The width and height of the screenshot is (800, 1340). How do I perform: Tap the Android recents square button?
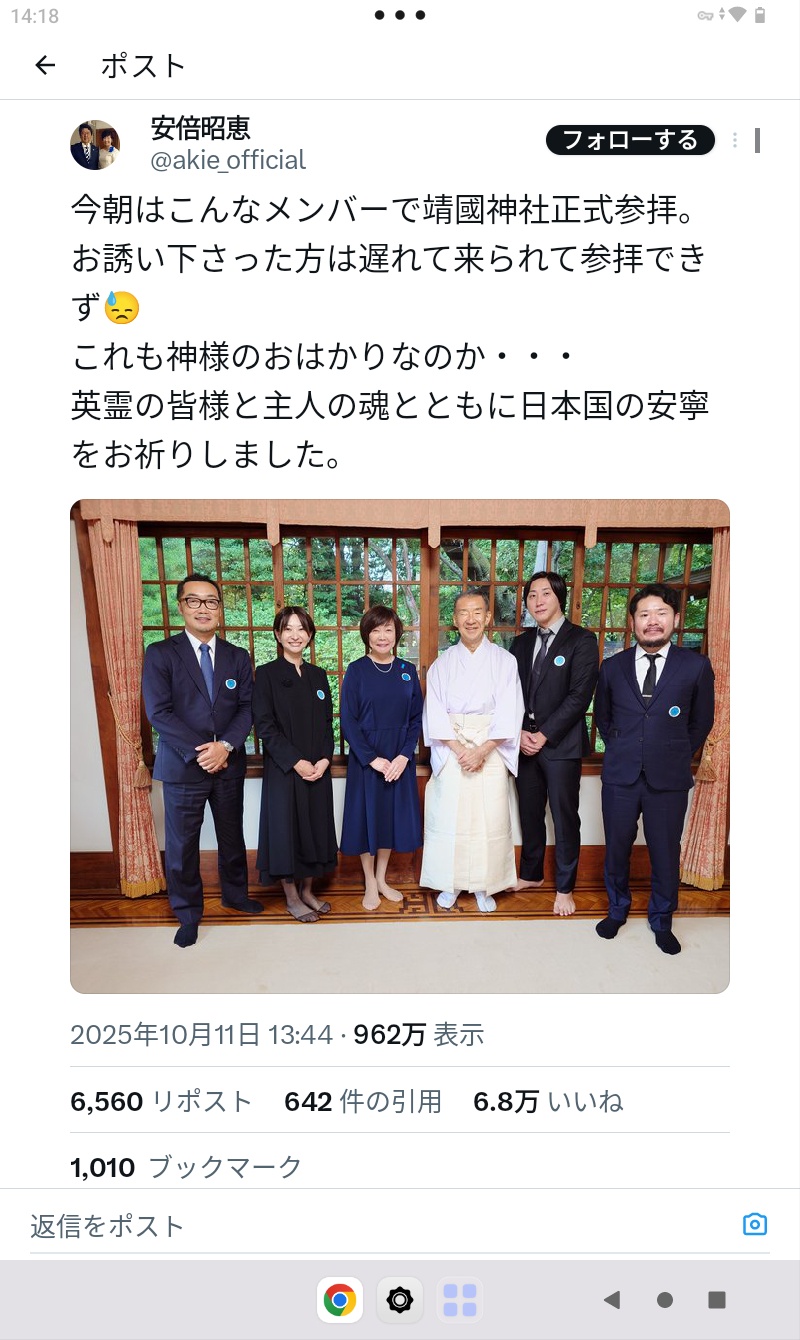pyautogui.click(x=717, y=1300)
